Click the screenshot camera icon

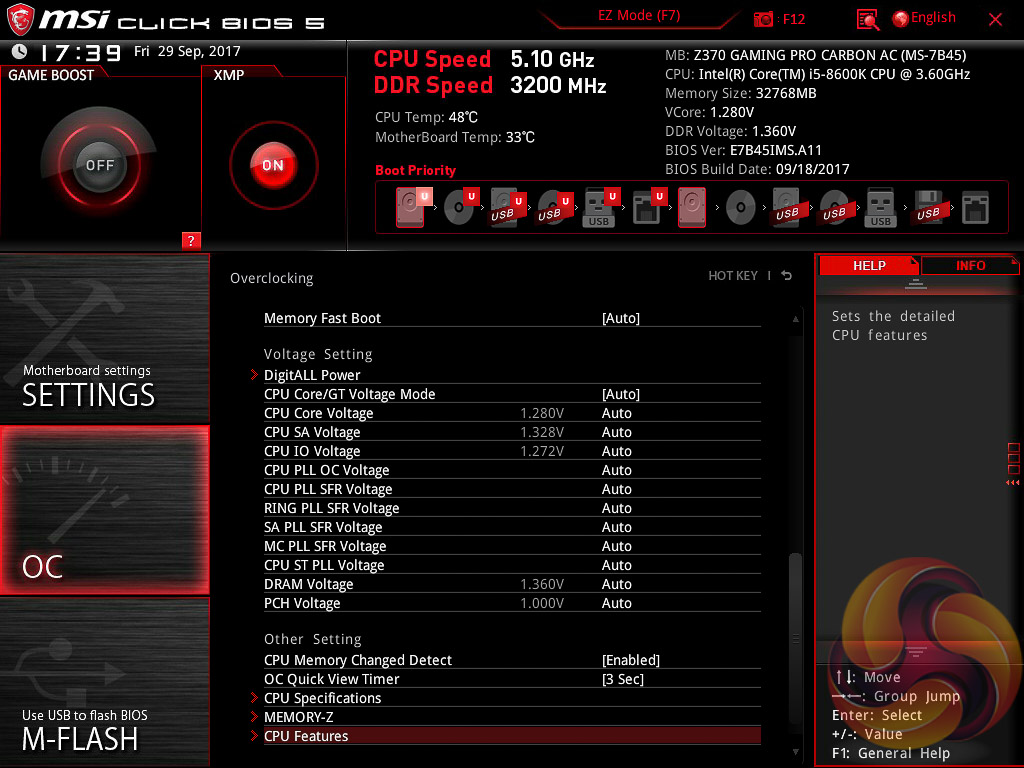click(763, 19)
